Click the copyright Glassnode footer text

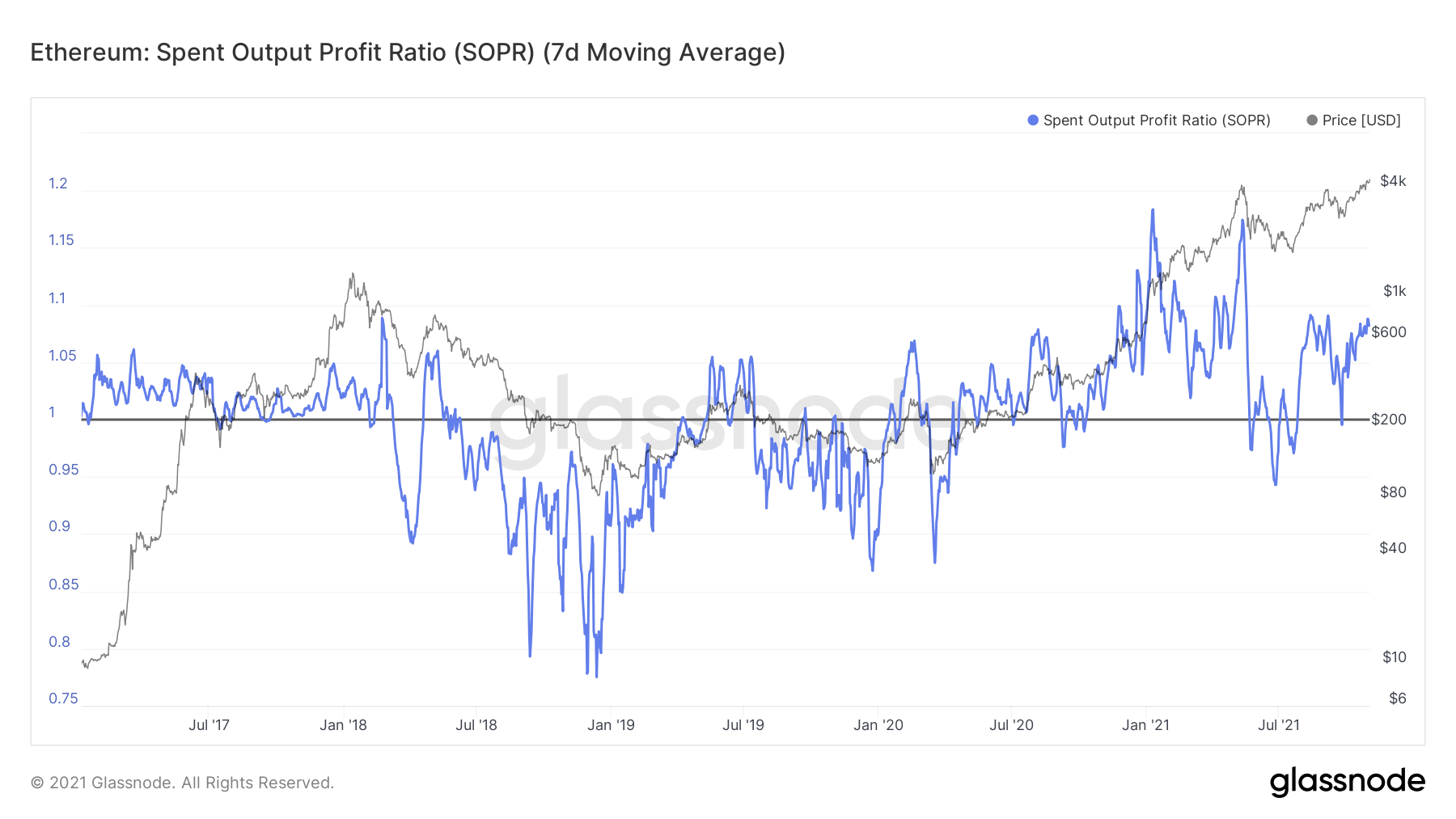pos(182,783)
